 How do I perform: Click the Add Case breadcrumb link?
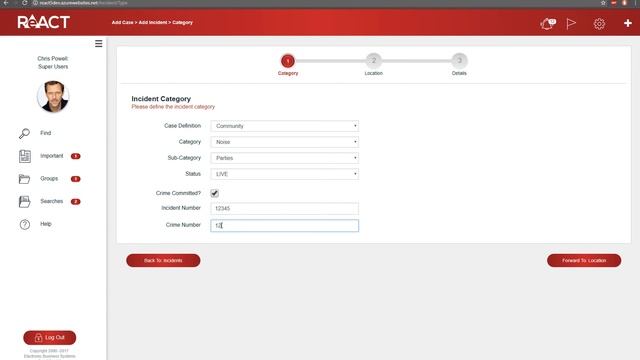click(x=122, y=22)
